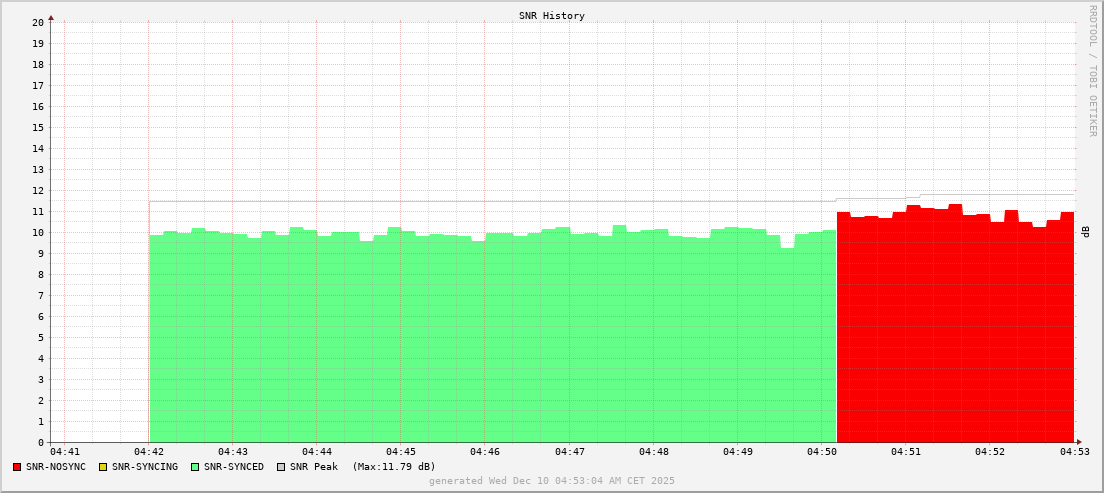1104x493 pixels.
Task: Click the yellow SNR-SYNCING legend swatch
Action: (102, 467)
